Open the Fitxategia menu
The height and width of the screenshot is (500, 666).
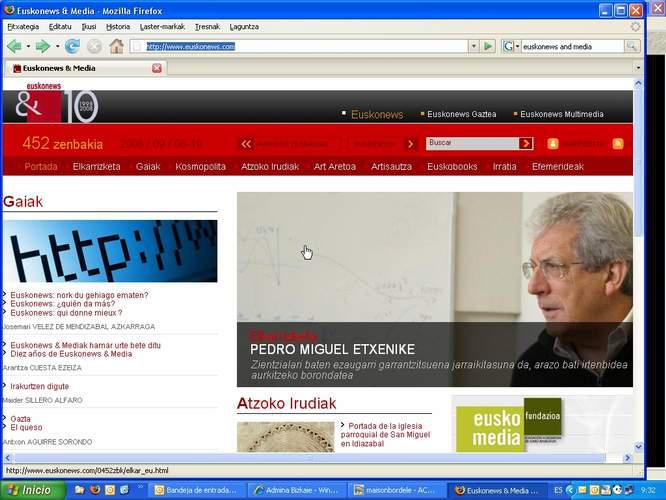point(23,27)
